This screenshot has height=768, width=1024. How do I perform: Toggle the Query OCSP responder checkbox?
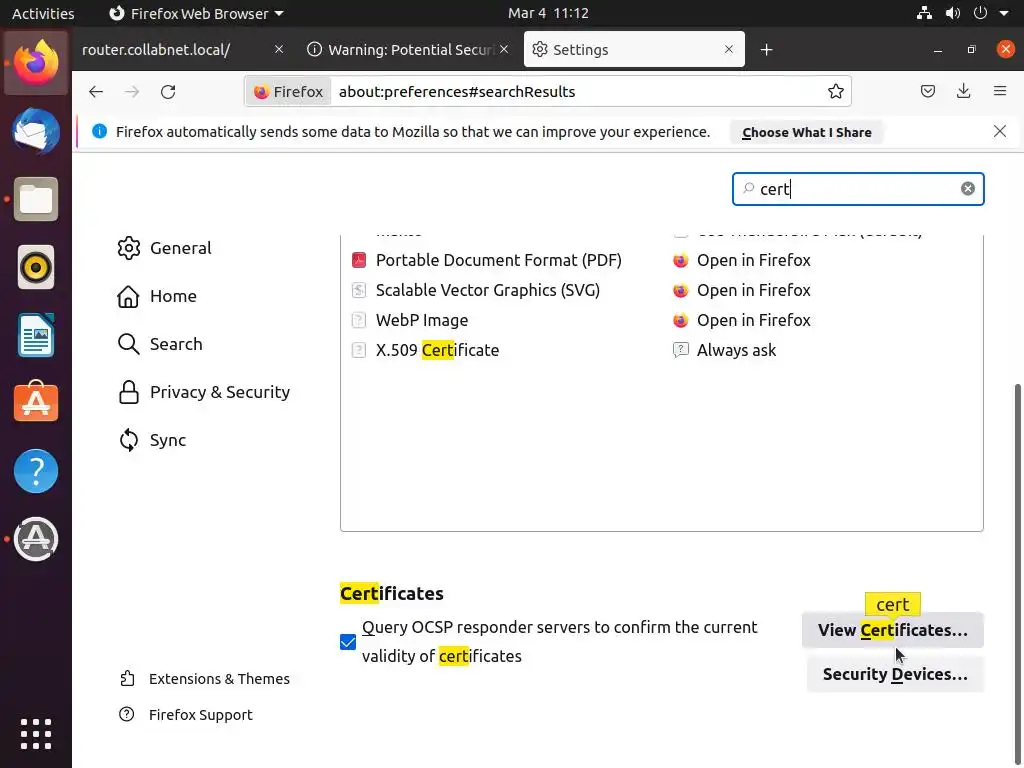(x=348, y=642)
